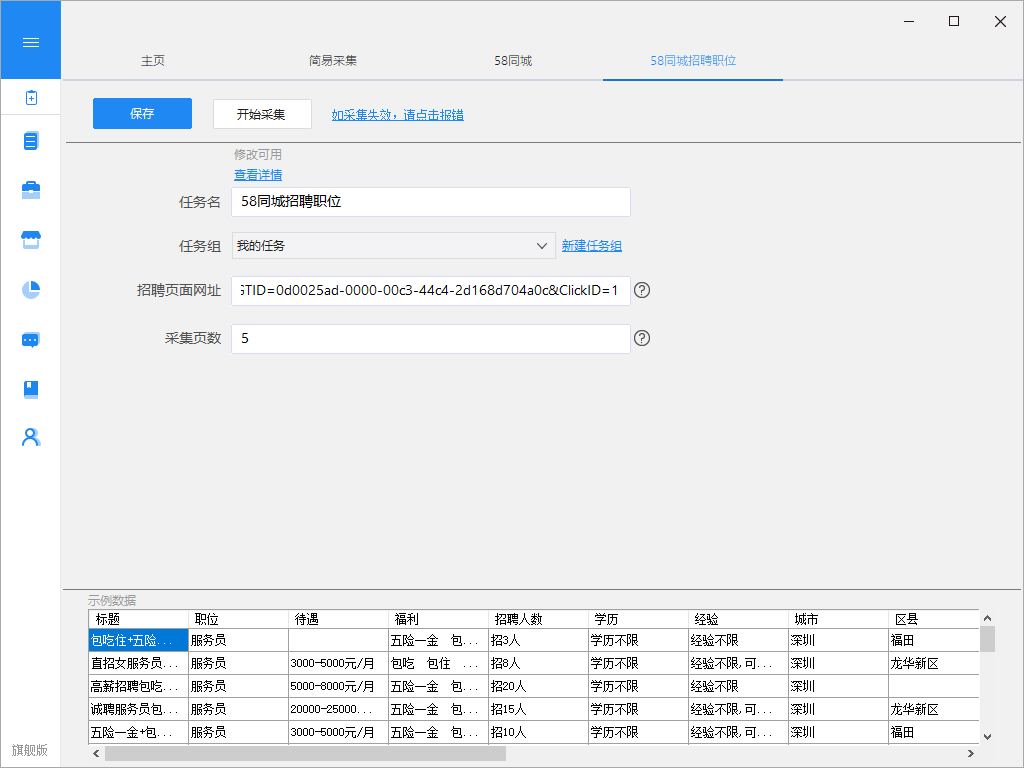
Task: Click the 招3人 cell
Action: click(538, 641)
